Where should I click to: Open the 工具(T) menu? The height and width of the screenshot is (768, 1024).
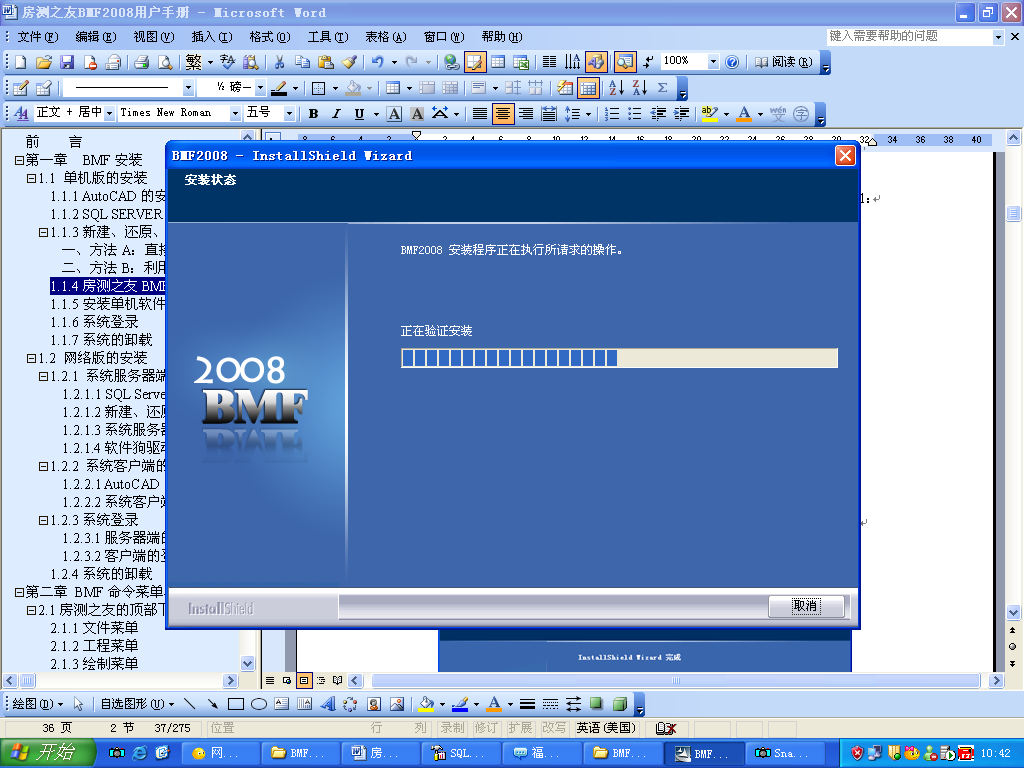(x=328, y=37)
